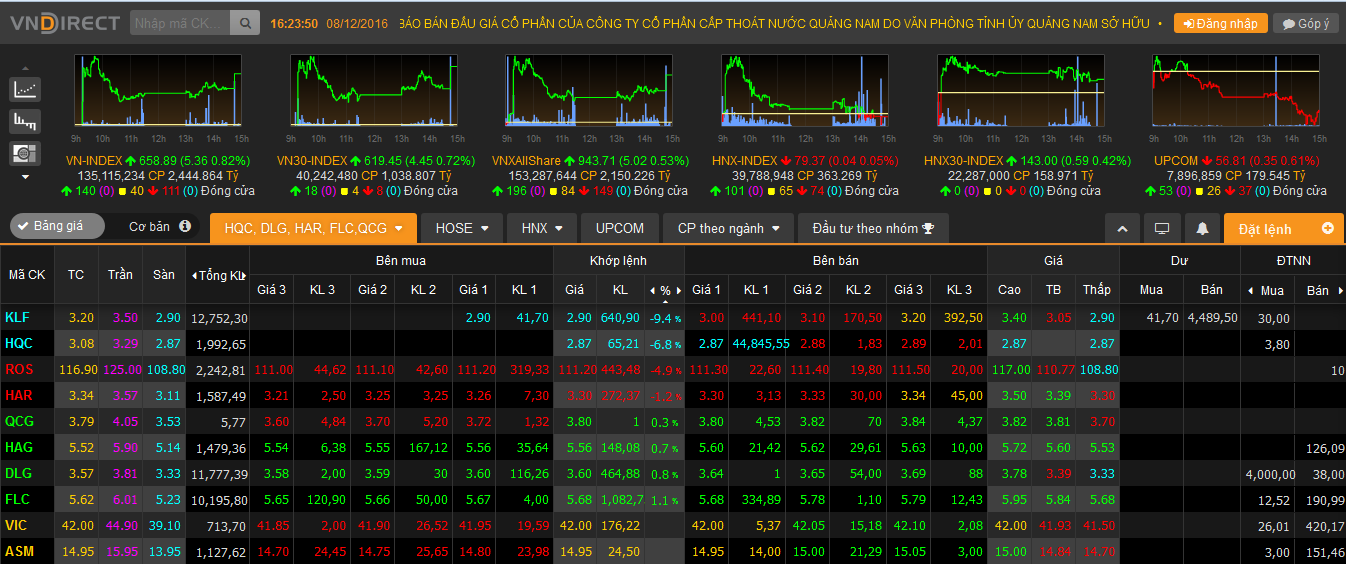Click the Góp ý feedback button

tap(1306, 23)
